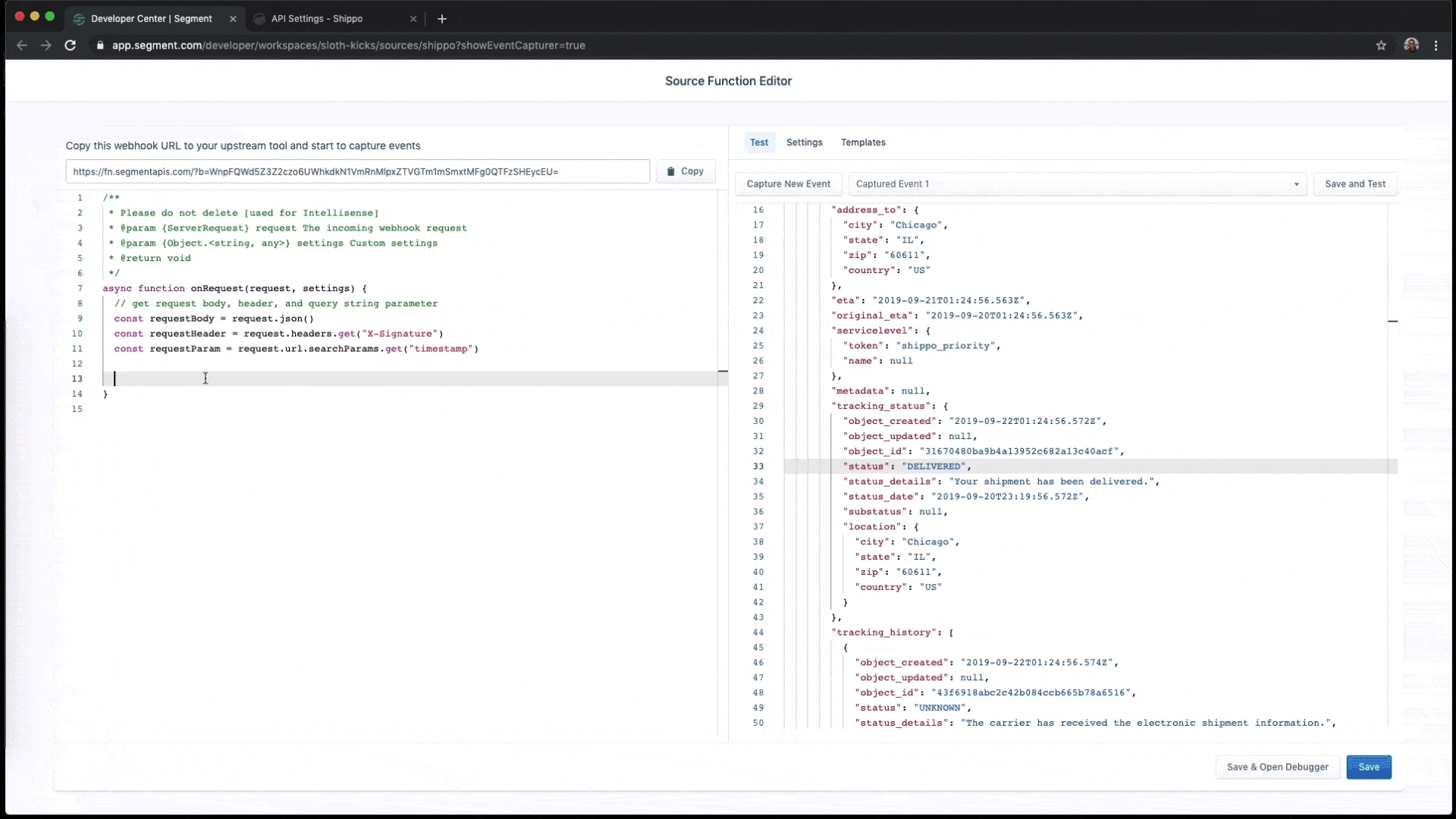This screenshot has width=1456, height=819.
Task: Select the Test tab
Action: pos(758,143)
